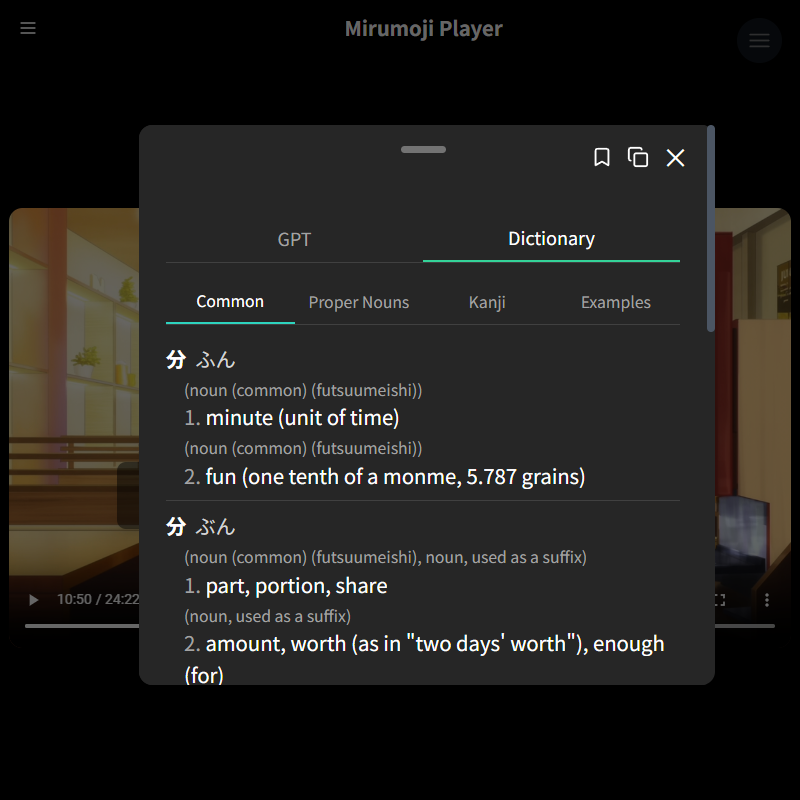Open the round menu button at top right
The height and width of the screenshot is (800, 800).
coord(759,40)
